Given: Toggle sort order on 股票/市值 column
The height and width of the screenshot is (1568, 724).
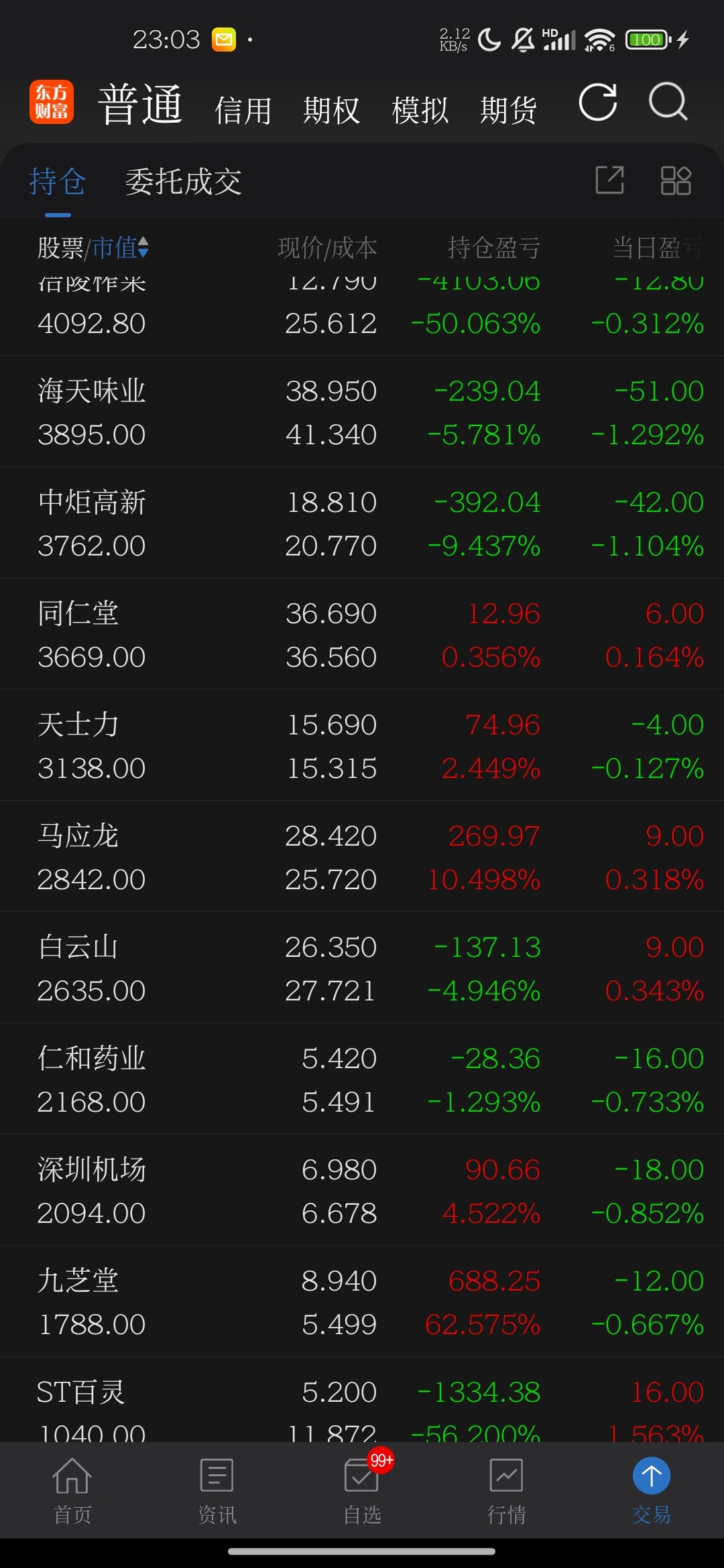Looking at the screenshot, I should [93, 248].
